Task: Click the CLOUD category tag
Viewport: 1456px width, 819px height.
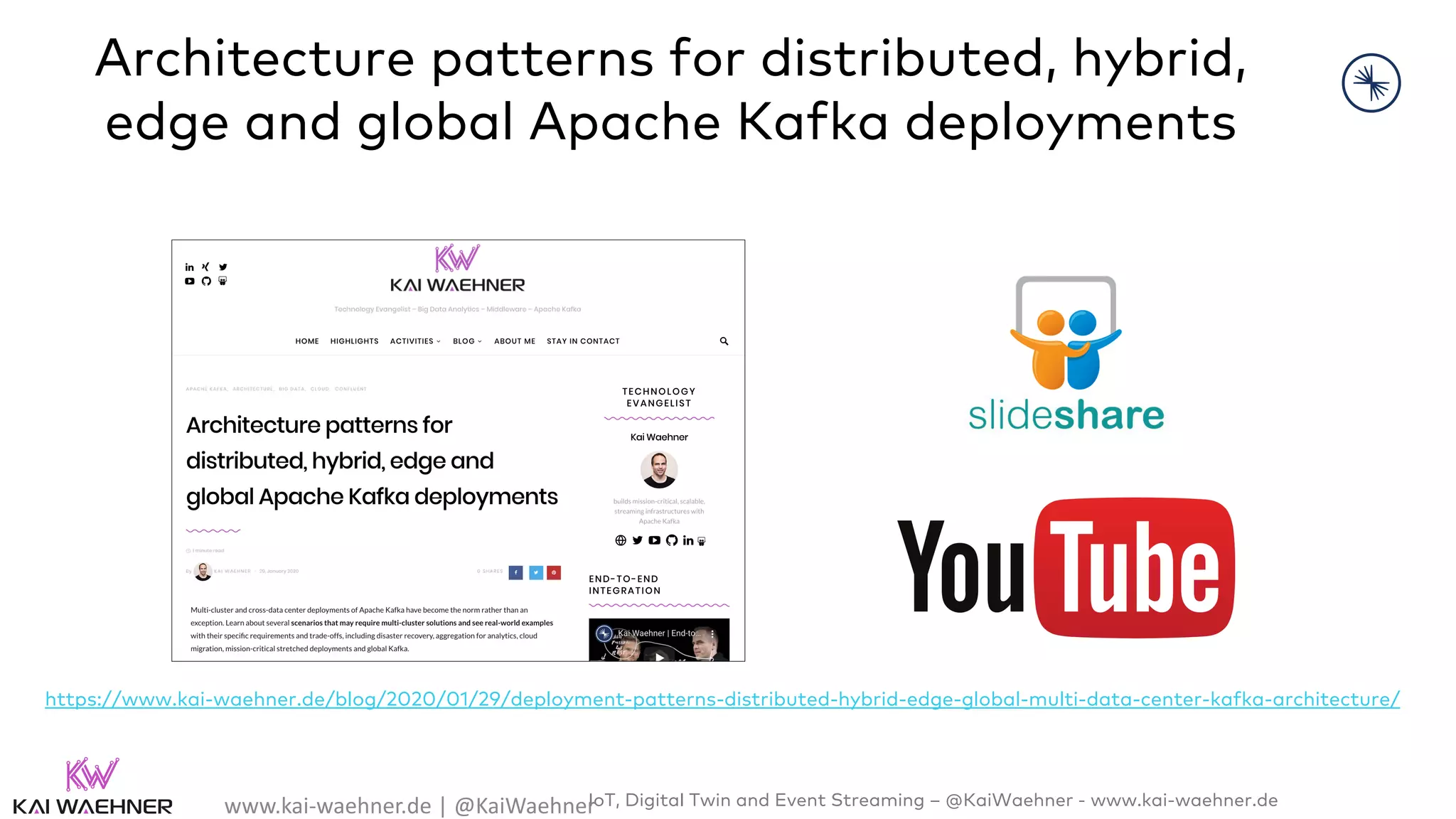Action: (320, 389)
